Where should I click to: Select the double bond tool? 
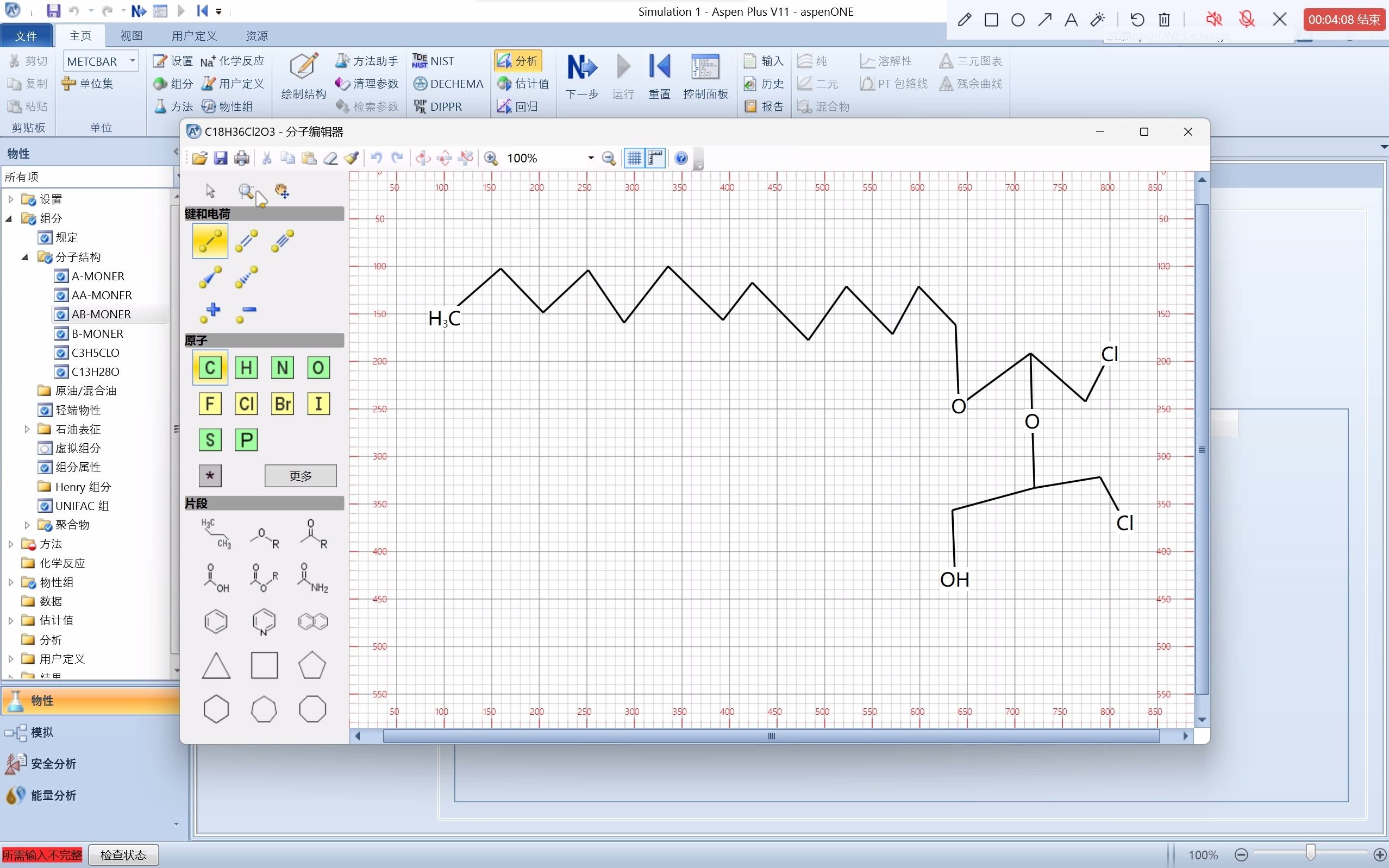pyautogui.click(x=246, y=241)
